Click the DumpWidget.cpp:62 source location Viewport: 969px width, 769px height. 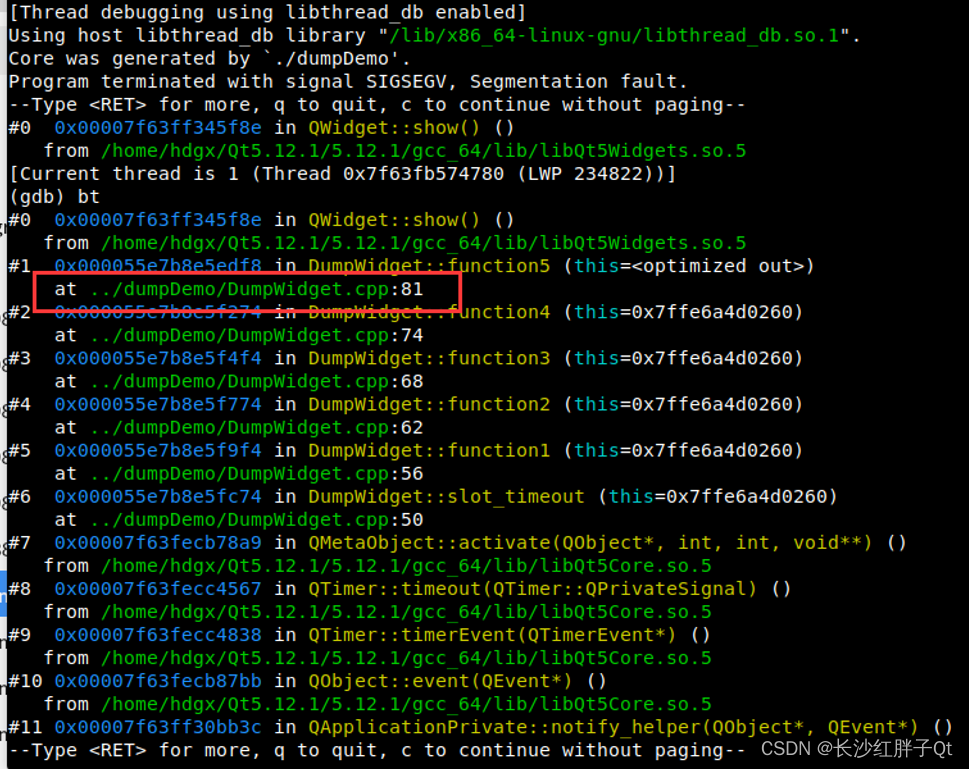click(x=256, y=428)
